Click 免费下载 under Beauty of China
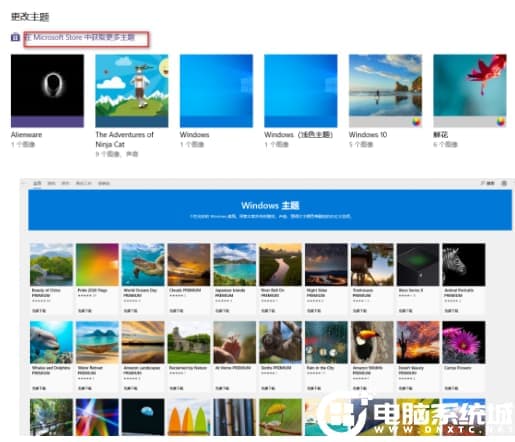Screen dimensions: 515x442 click(39, 311)
